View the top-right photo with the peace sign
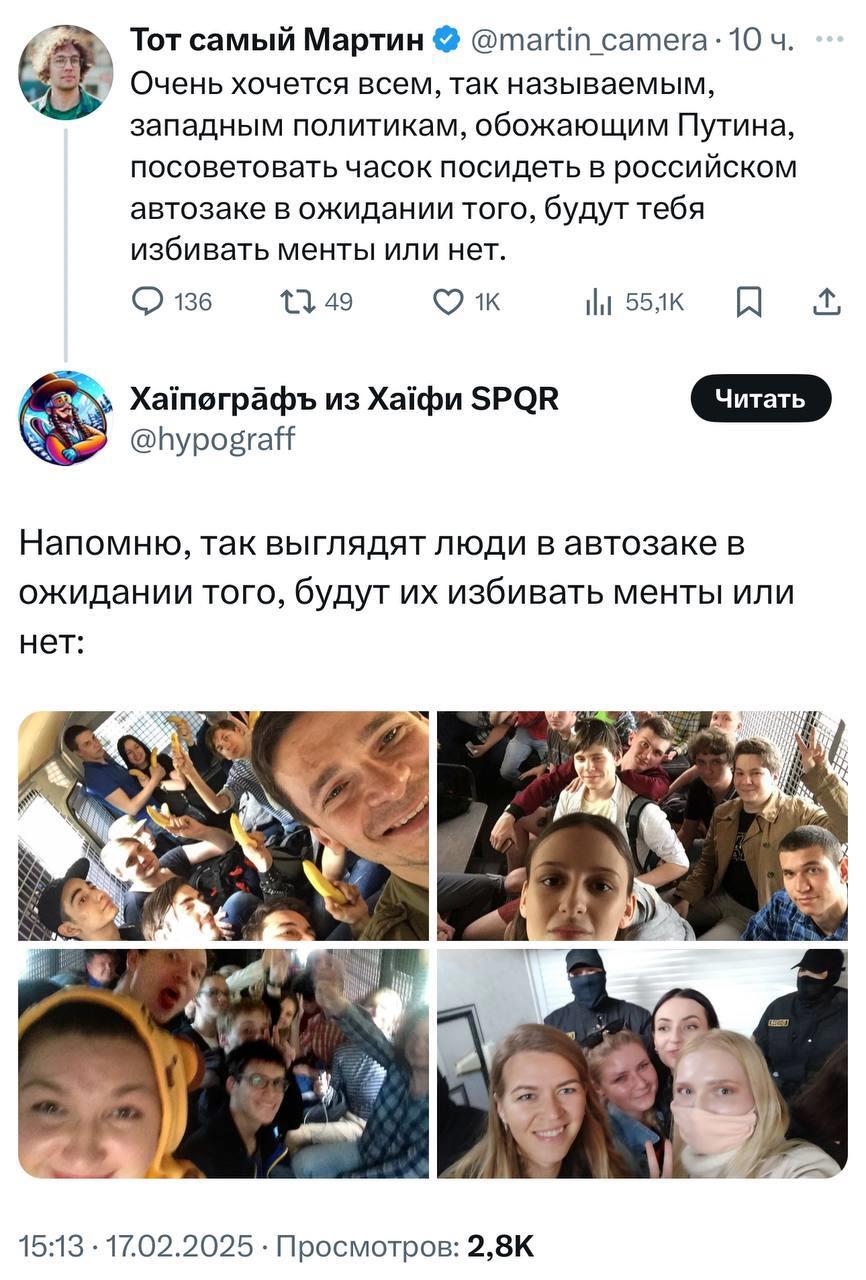The image size is (866, 1280). tap(642, 826)
